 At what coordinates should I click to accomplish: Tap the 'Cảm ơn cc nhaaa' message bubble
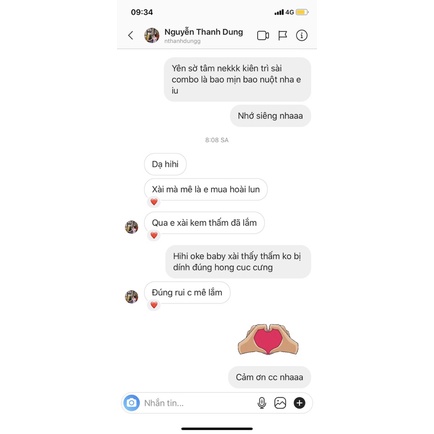269,377
